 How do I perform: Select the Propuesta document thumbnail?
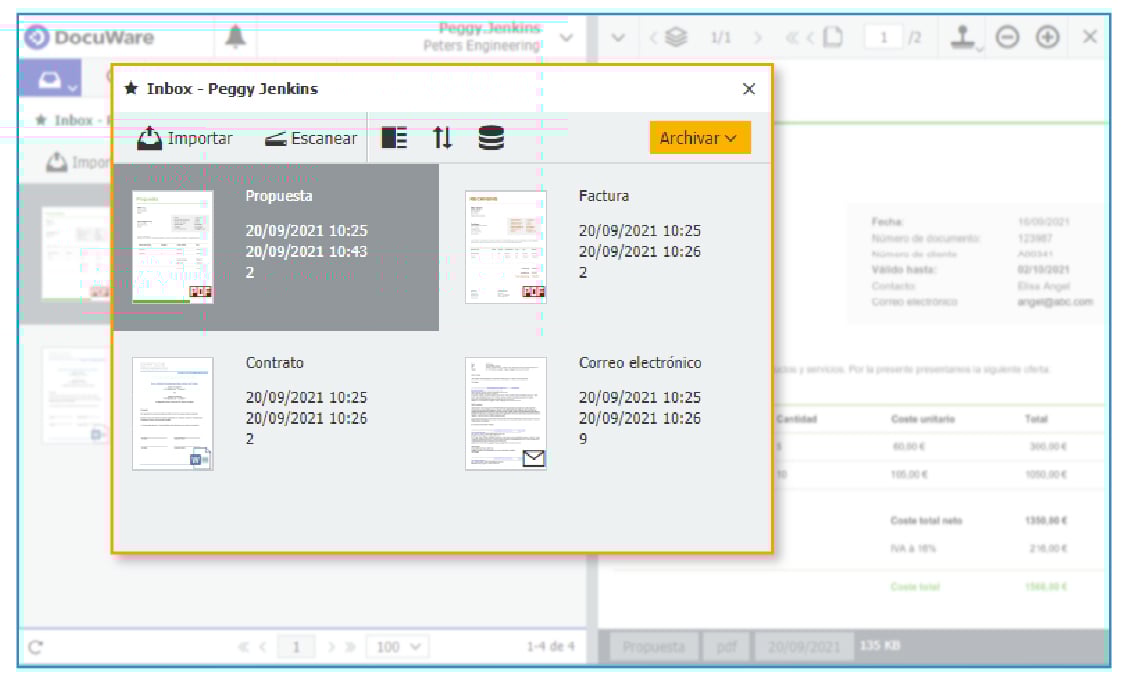click(x=173, y=246)
